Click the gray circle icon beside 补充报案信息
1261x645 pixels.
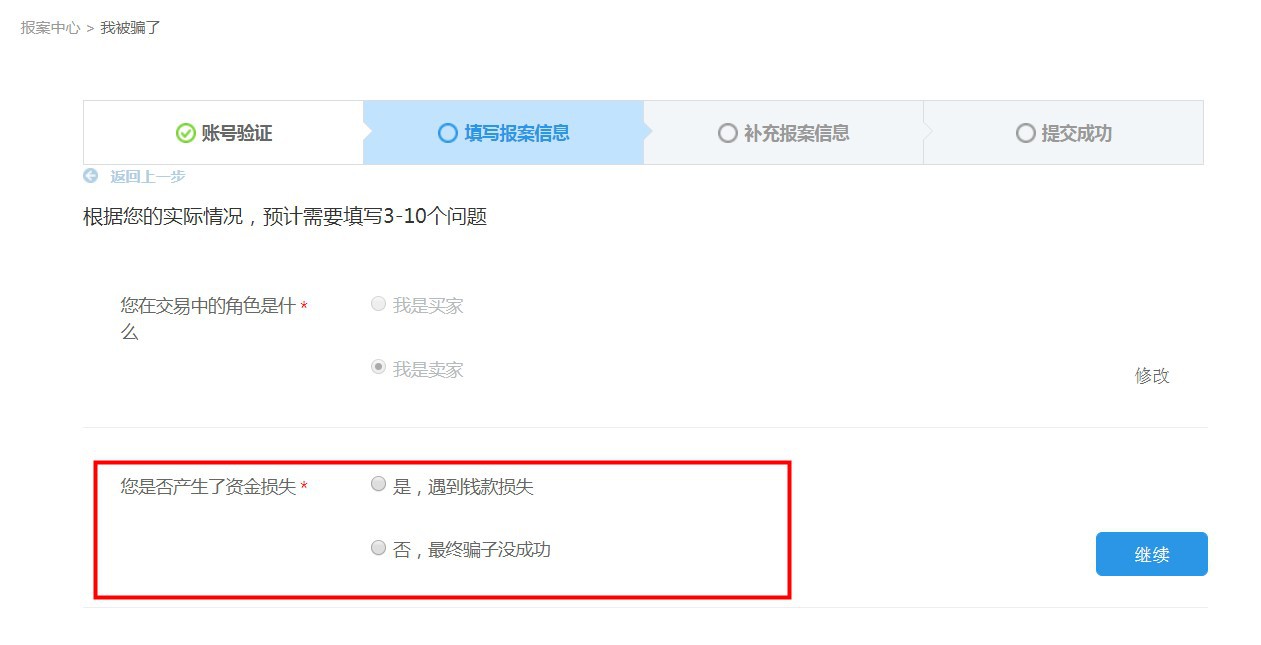coord(727,133)
